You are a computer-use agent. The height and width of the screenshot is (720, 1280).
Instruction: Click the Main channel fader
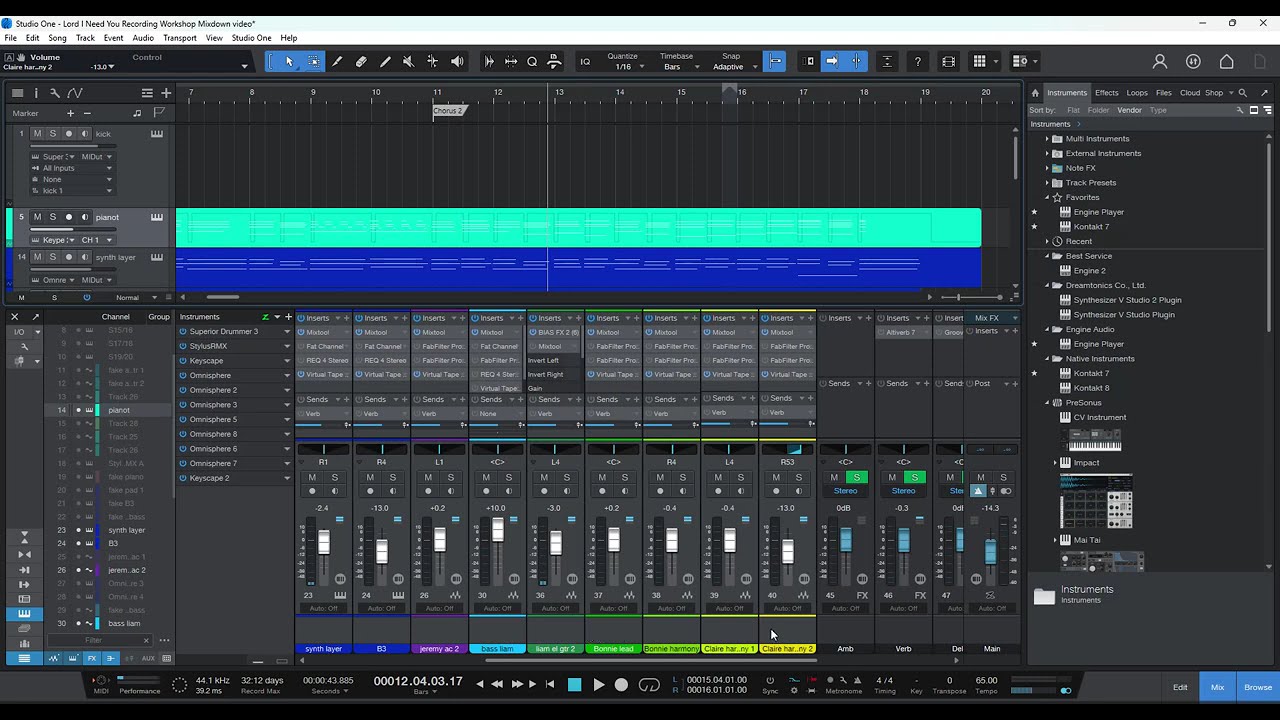click(x=990, y=552)
